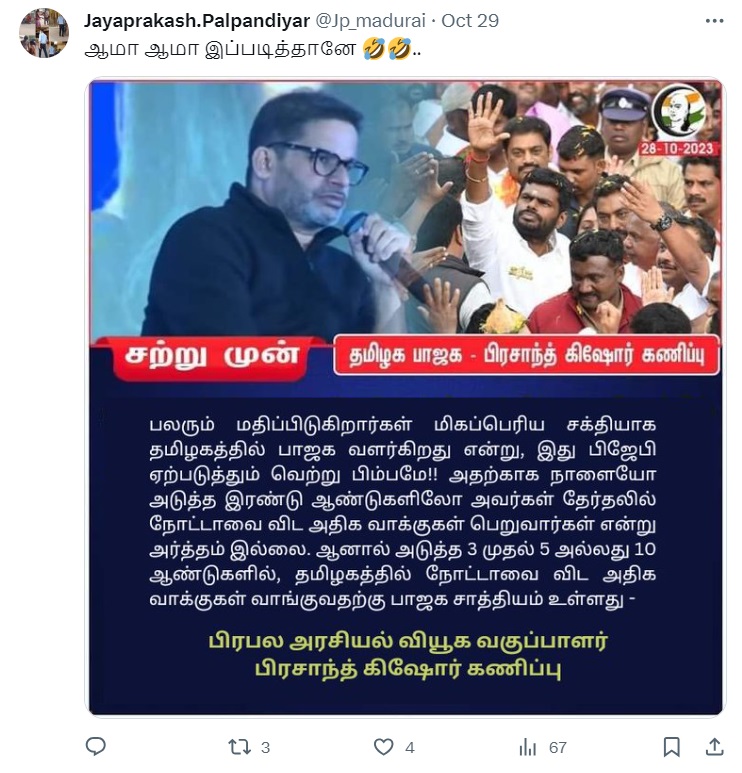Click the round logo on the image
Image resolution: width=742 pixels, height=773 pixels.
pyautogui.click(x=679, y=112)
